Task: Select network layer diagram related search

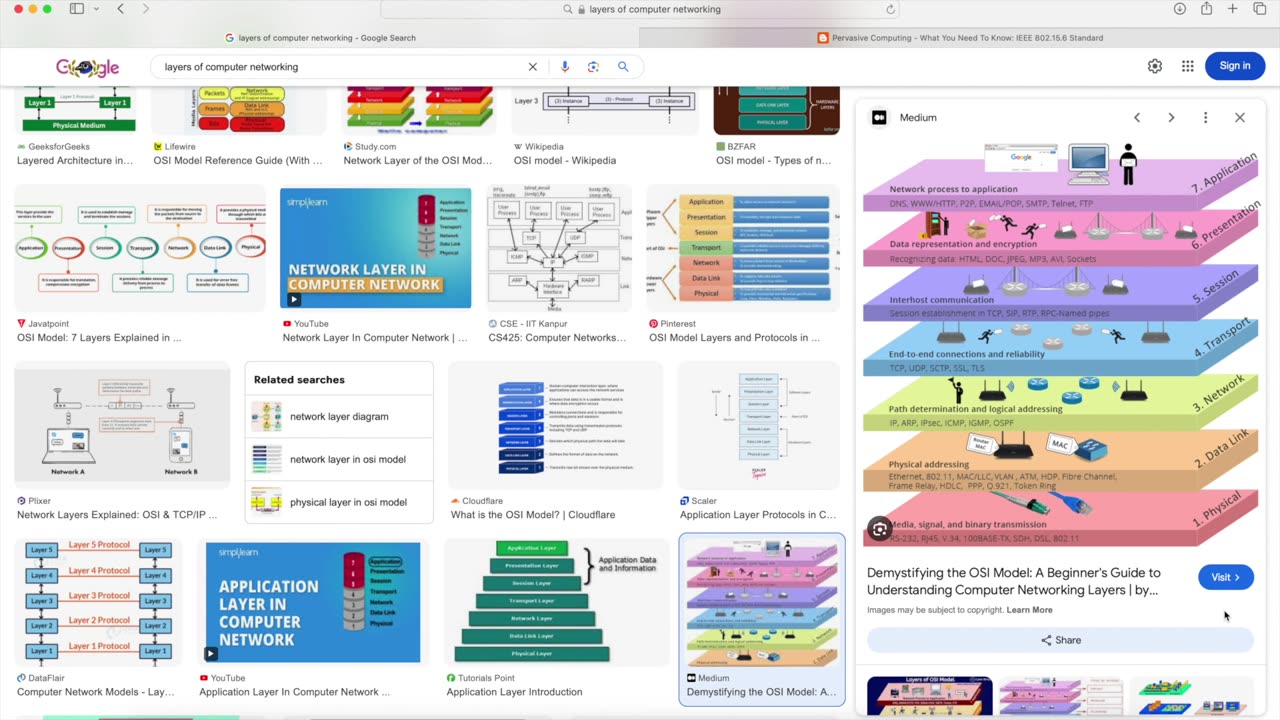Action: click(339, 416)
